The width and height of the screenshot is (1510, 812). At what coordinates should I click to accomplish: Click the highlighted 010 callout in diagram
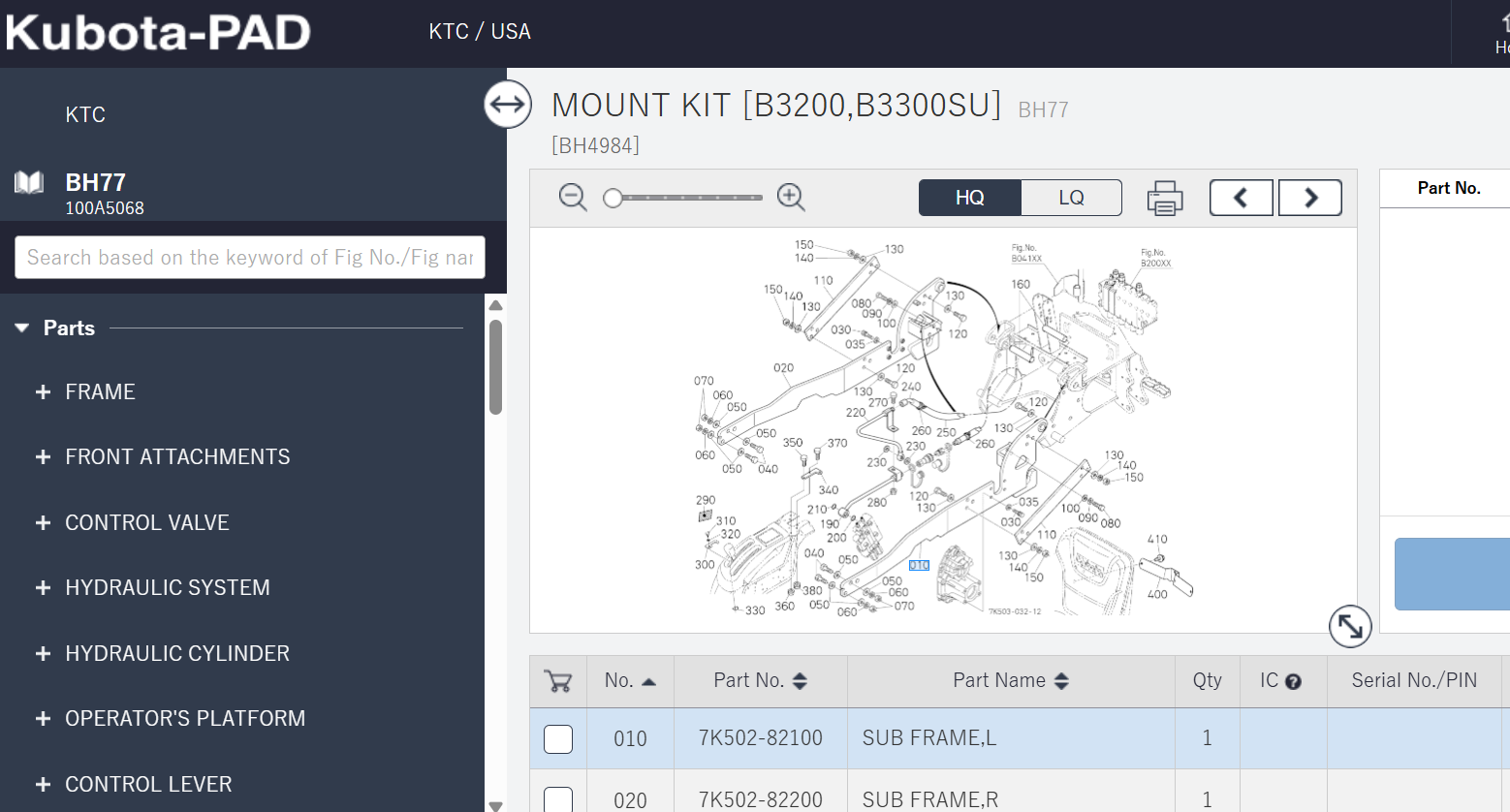[x=919, y=565]
